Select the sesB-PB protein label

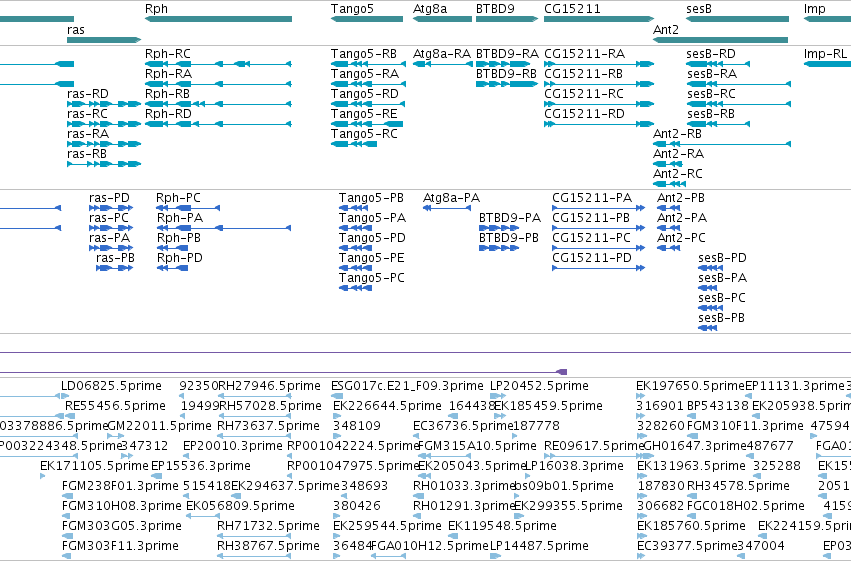click(721, 318)
